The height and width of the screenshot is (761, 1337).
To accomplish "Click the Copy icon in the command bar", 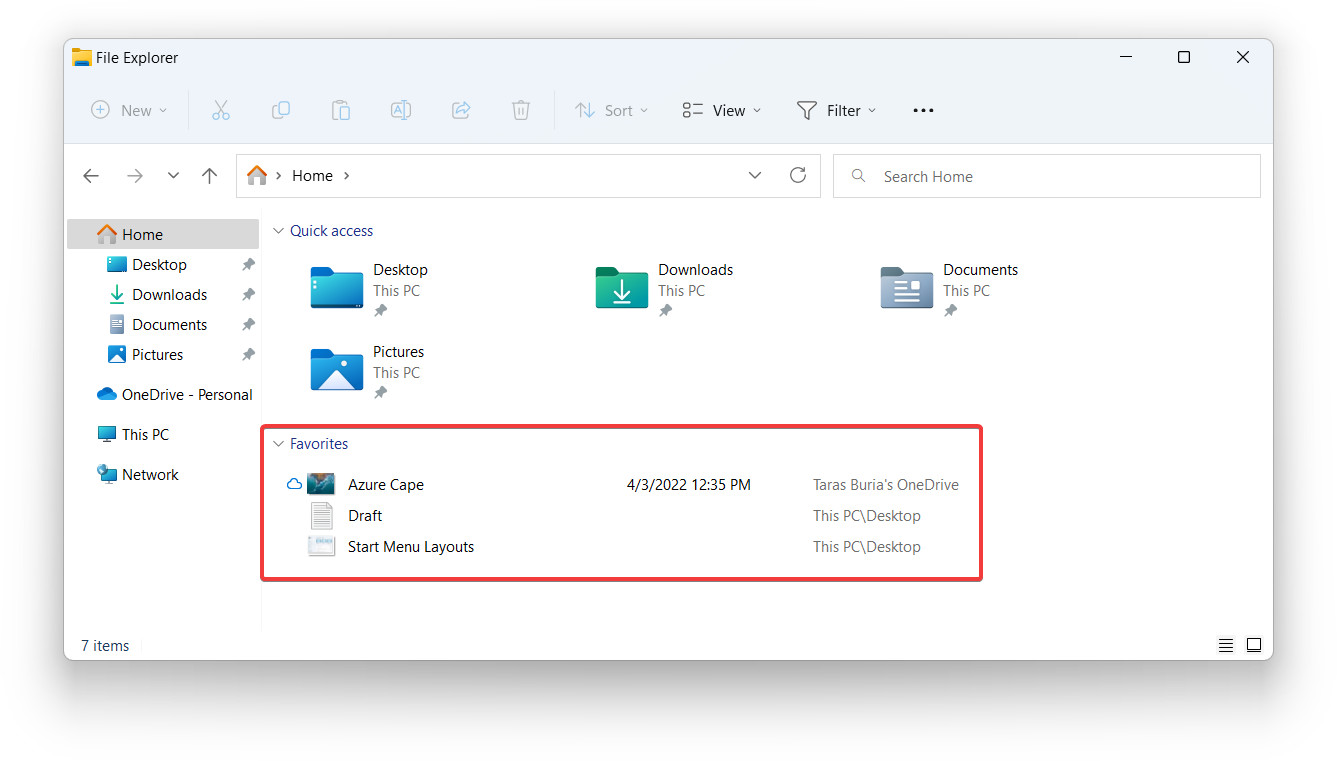I will (280, 110).
